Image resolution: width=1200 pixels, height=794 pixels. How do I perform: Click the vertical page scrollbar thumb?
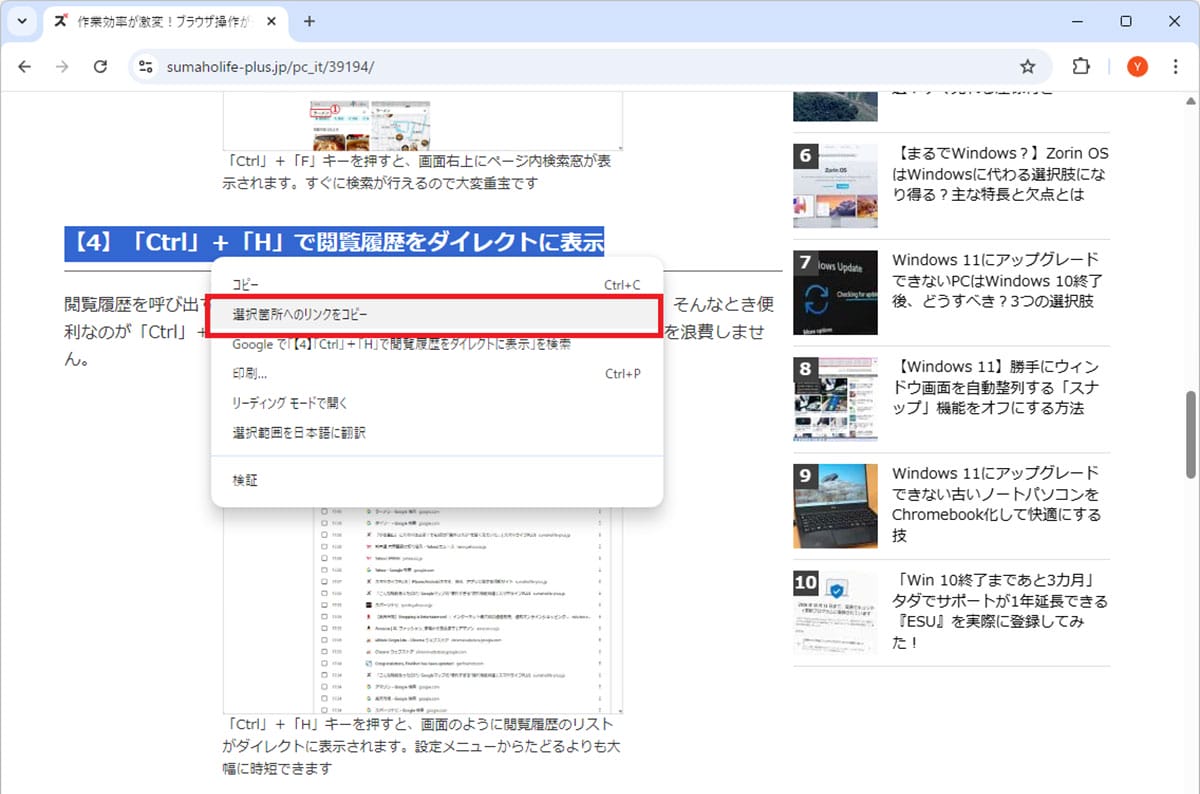tap(1190, 435)
